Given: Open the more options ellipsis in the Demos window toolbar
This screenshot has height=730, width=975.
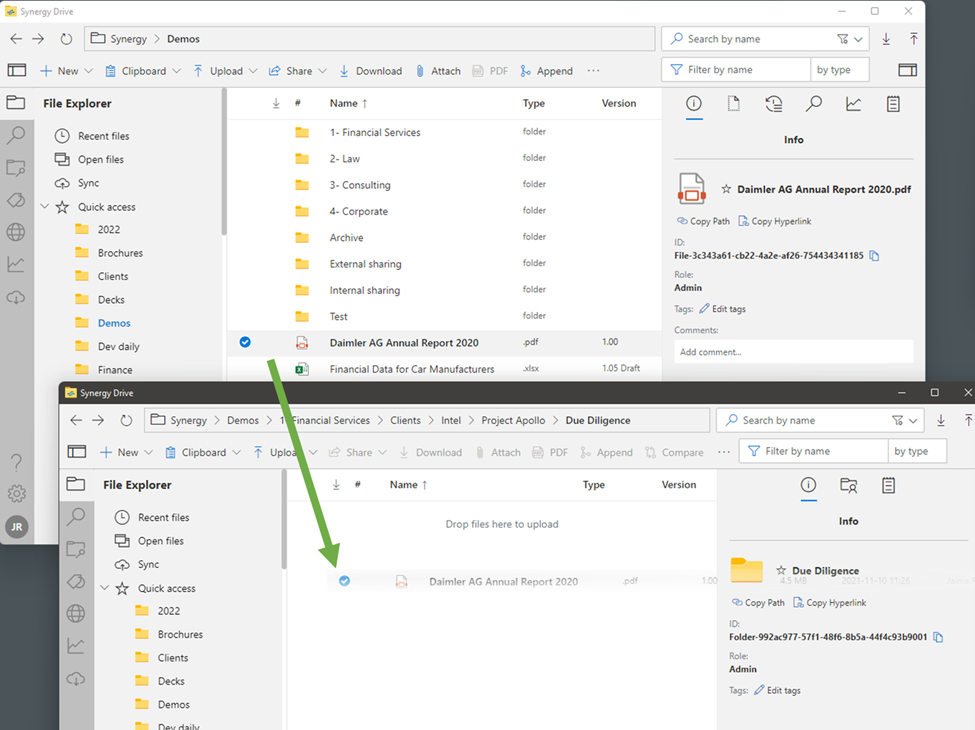Looking at the screenshot, I should (593, 70).
